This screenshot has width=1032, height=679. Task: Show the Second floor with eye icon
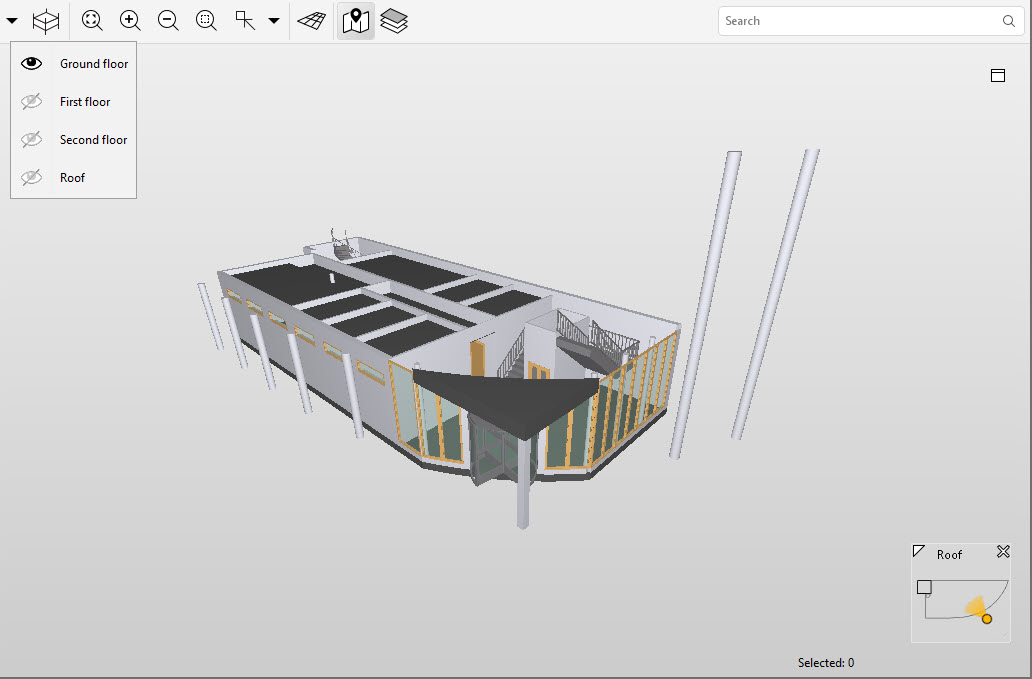(x=31, y=139)
